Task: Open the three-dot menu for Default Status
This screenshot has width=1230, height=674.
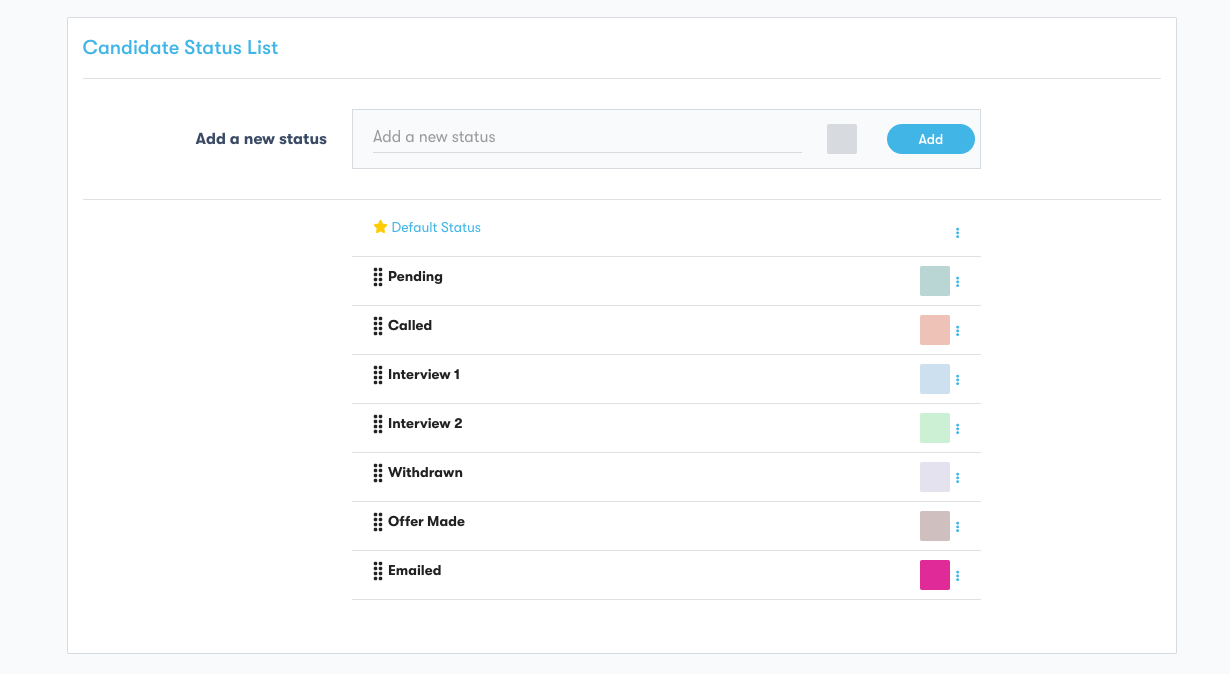Action: click(x=957, y=233)
